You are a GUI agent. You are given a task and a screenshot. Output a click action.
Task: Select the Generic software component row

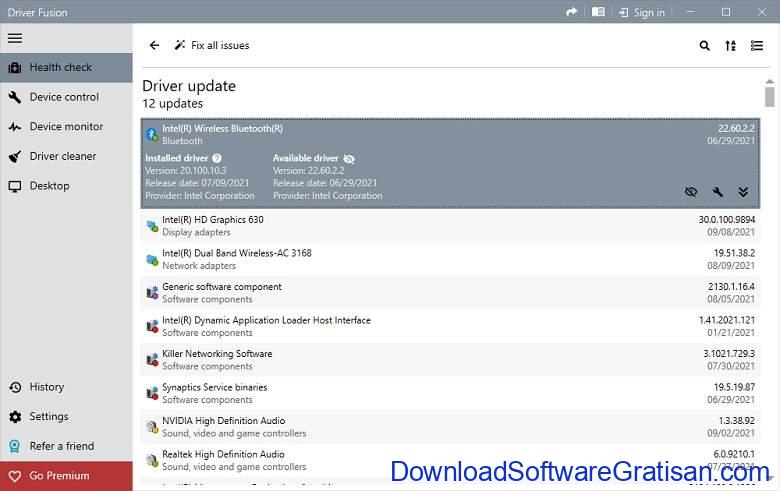(450, 293)
